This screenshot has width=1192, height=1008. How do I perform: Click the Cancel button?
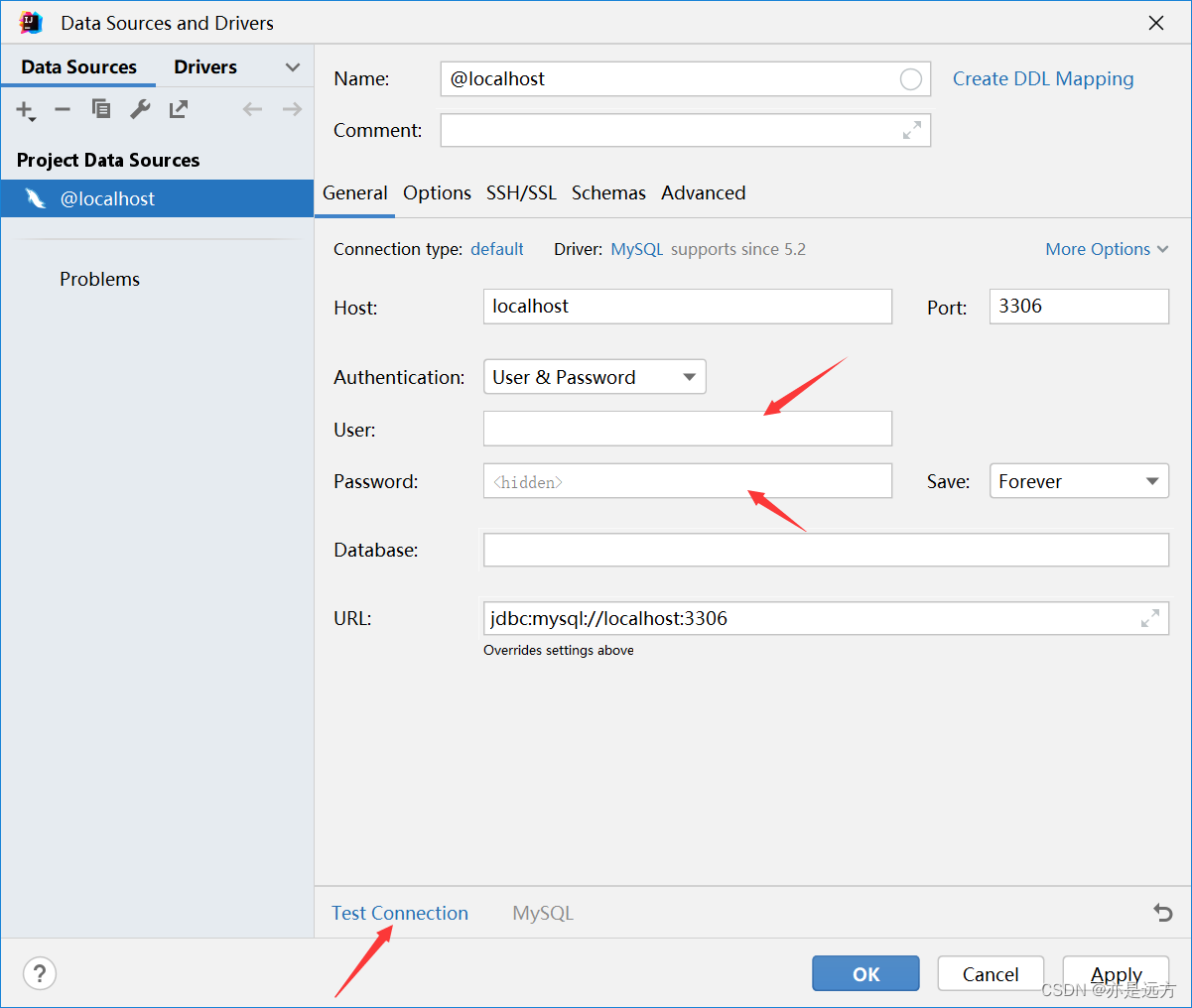(991, 973)
